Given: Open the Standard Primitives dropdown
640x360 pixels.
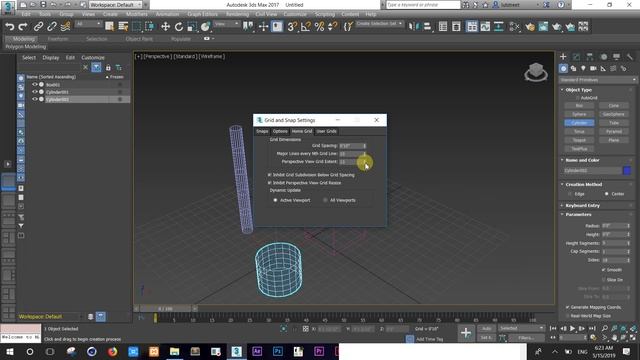Looking at the screenshot, I should 598,80.
